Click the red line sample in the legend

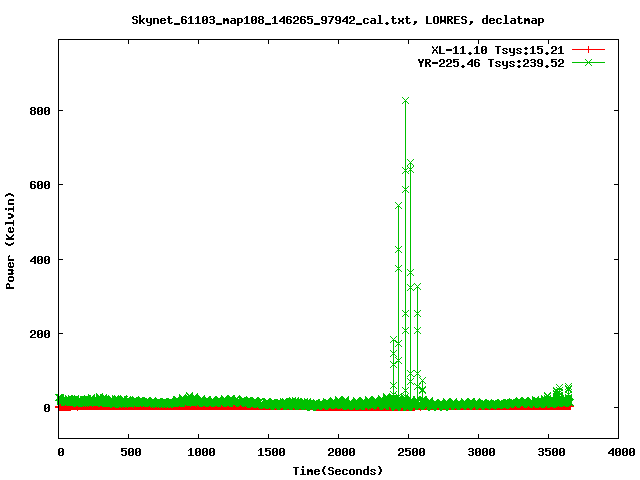590,49
